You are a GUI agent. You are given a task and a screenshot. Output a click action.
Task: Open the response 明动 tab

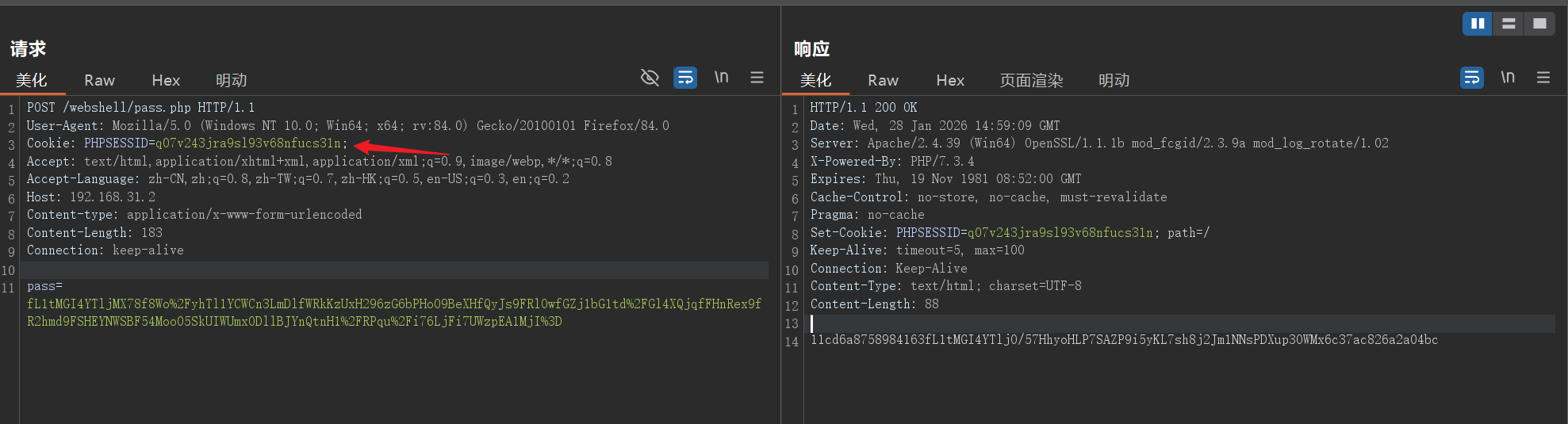pos(1114,81)
